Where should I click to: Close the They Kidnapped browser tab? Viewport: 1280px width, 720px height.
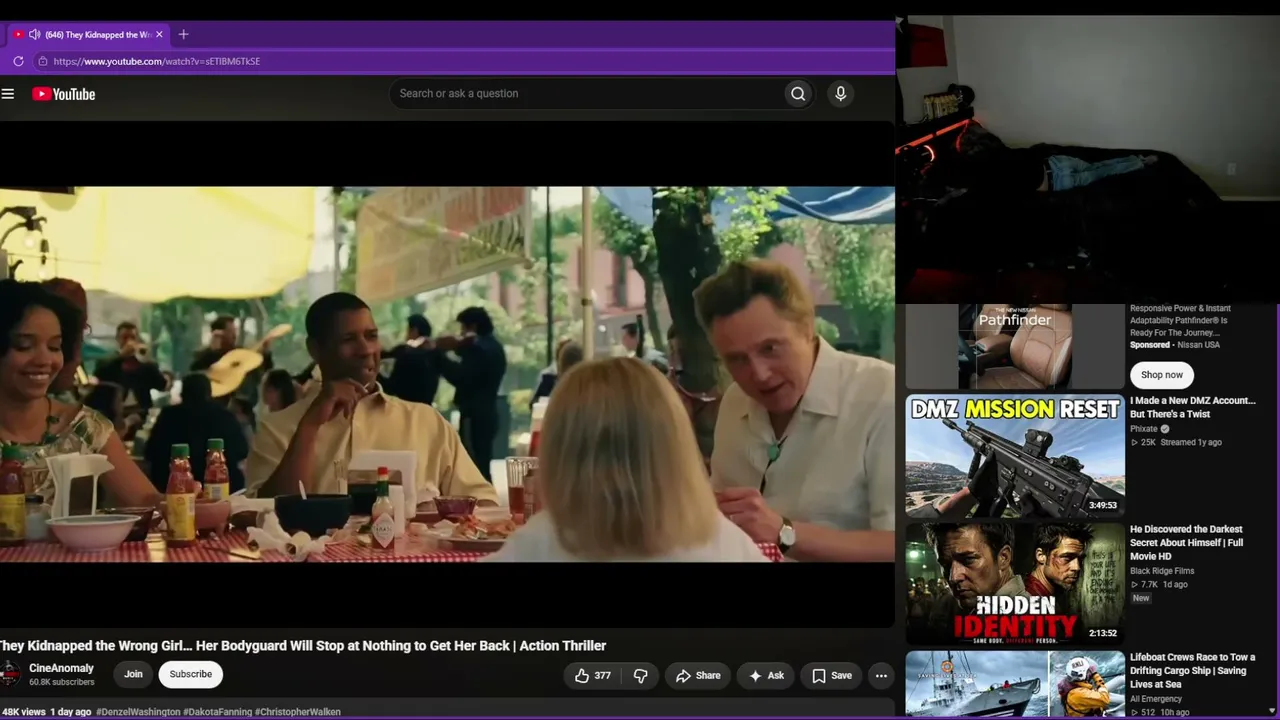[159, 34]
